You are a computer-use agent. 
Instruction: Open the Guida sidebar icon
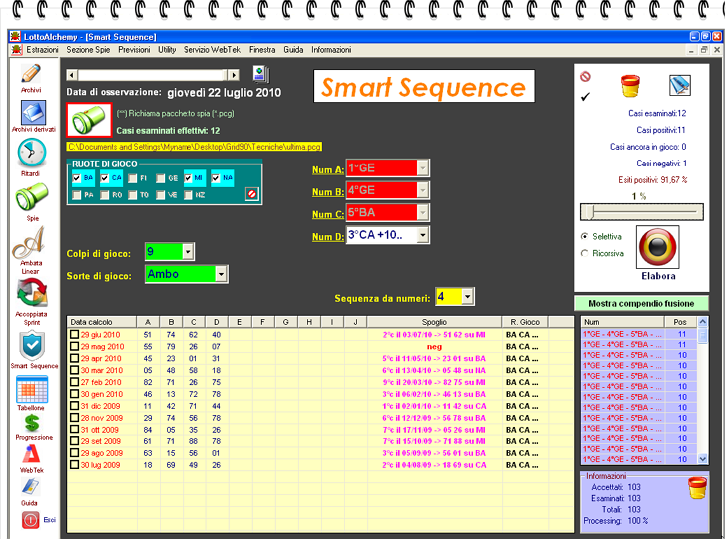(x=30, y=486)
